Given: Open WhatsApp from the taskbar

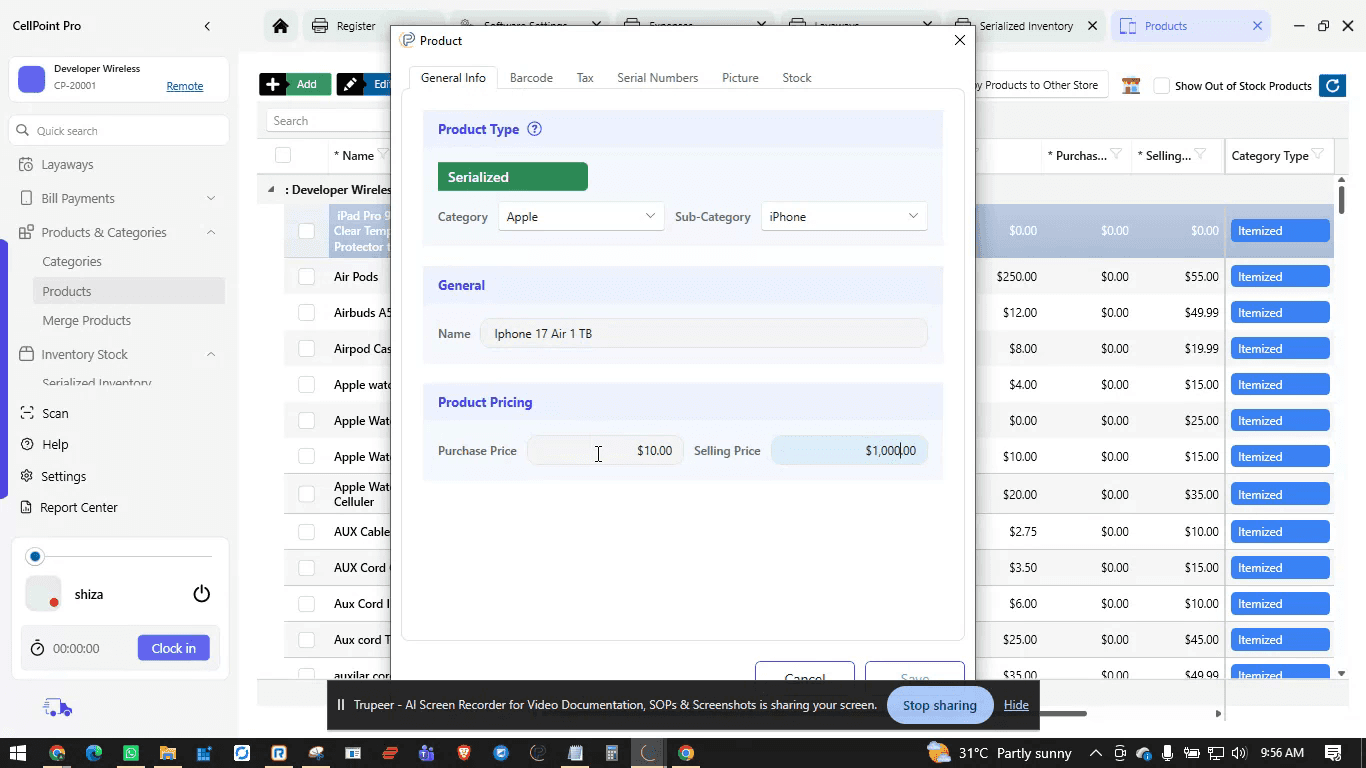Looking at the screenshot, I should [x=131, y=753].
